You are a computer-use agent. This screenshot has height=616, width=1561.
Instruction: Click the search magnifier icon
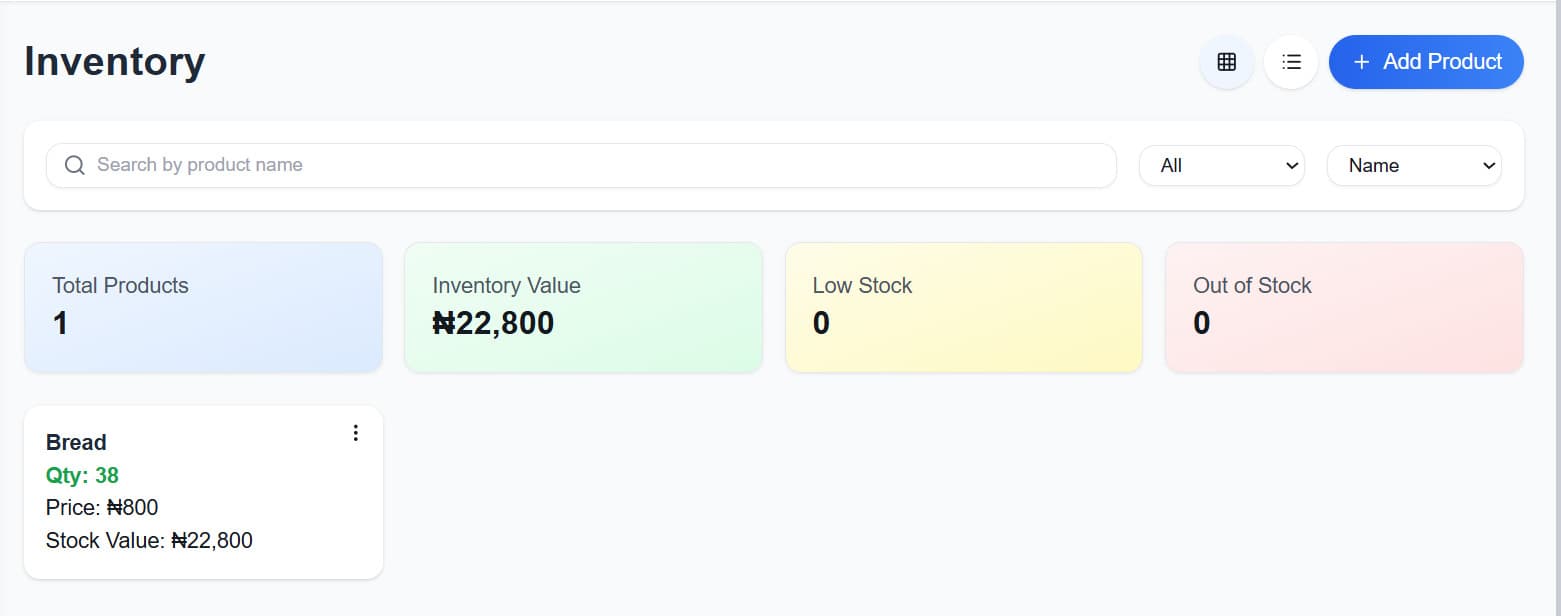tap(74, 164)
